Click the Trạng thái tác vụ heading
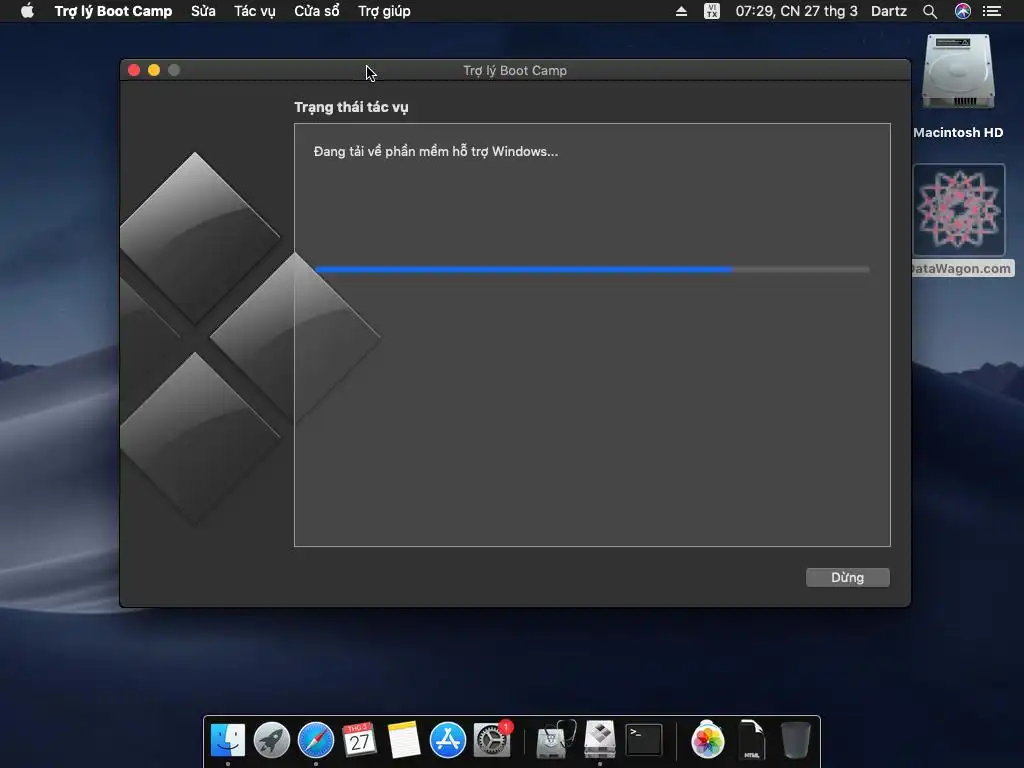The height and width of the screenshot is (768, 1024). 351,107
